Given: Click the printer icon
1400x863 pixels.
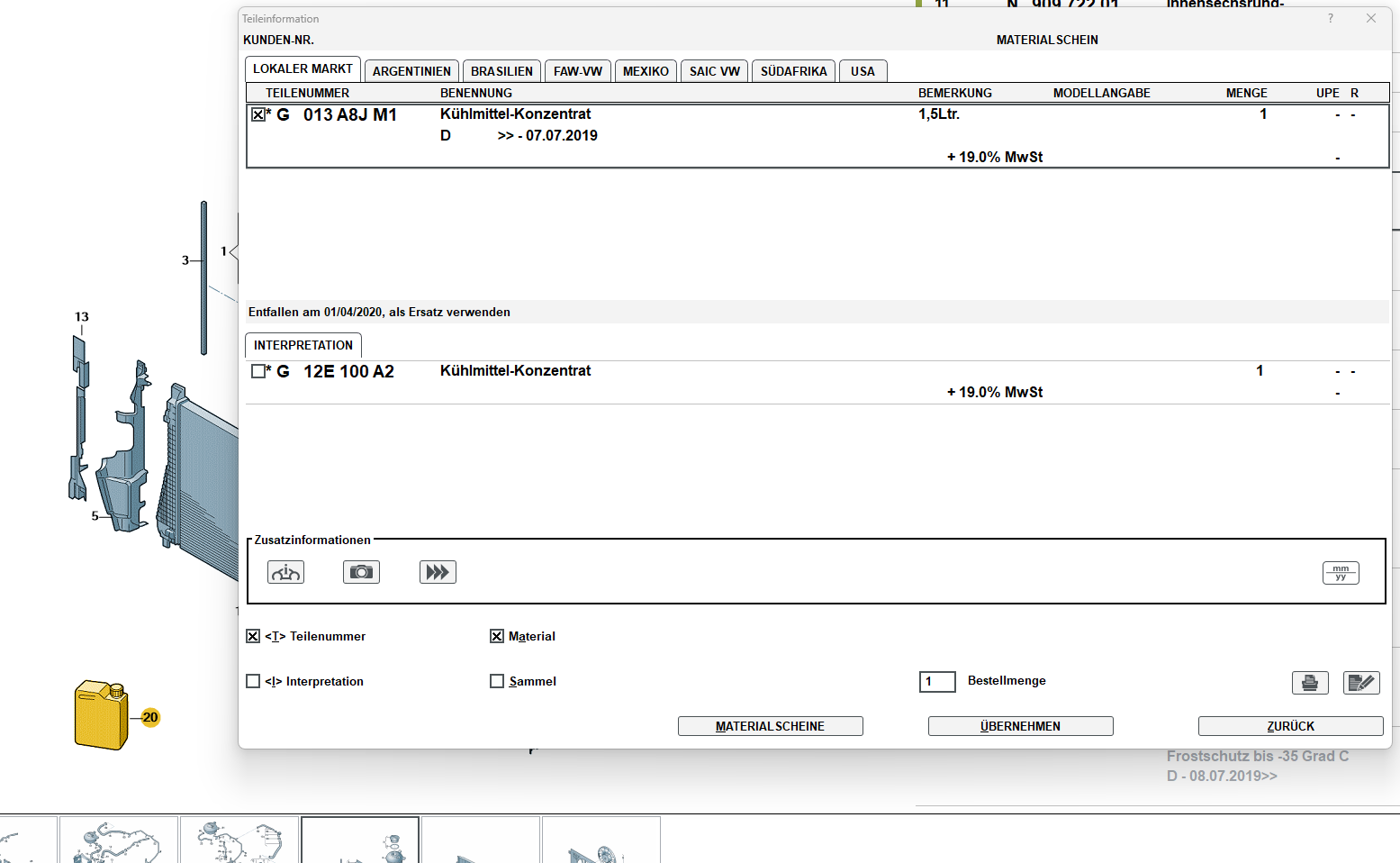Looking at the screenshot, I should [1309, 683].
